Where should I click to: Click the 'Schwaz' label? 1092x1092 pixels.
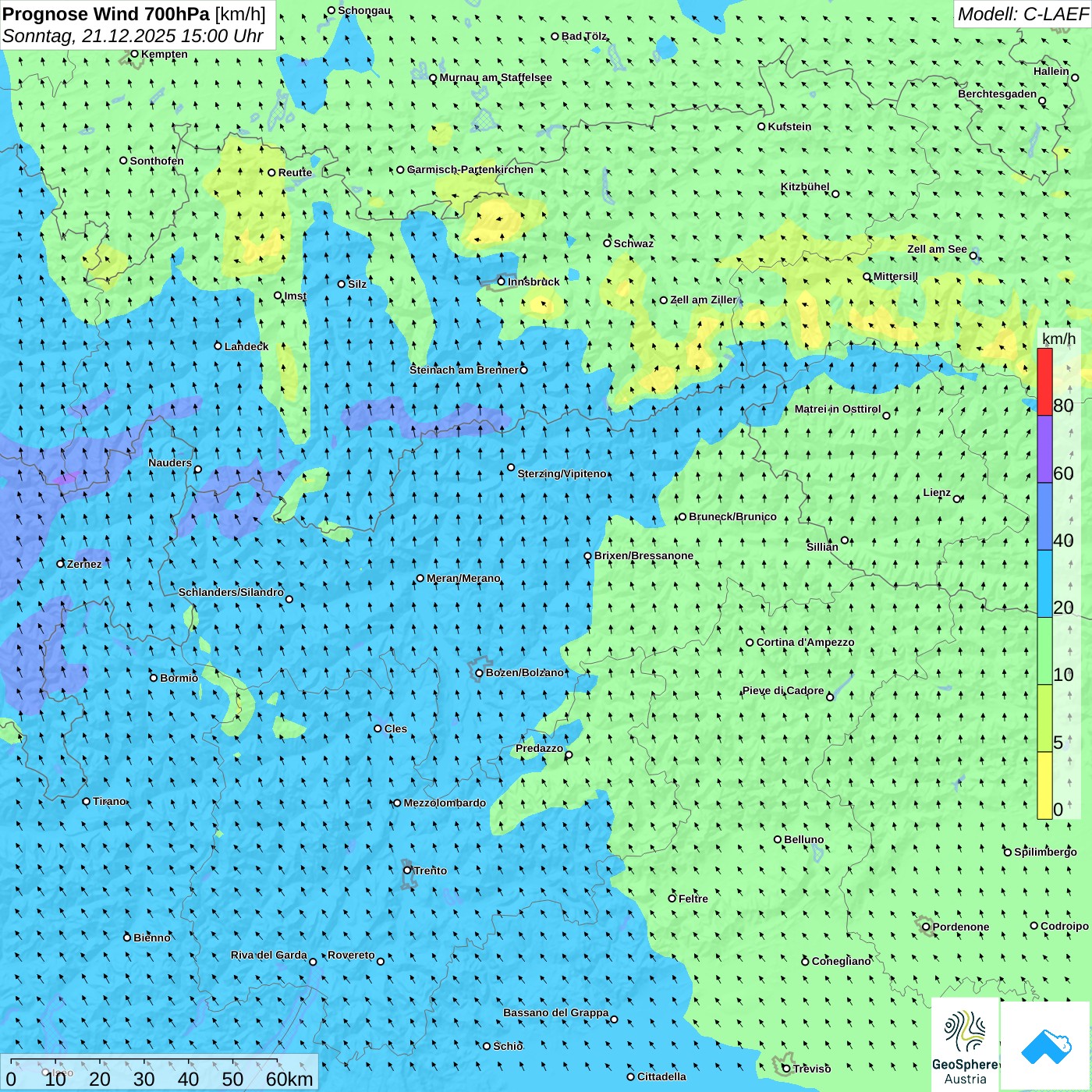(x=633, y=243)
